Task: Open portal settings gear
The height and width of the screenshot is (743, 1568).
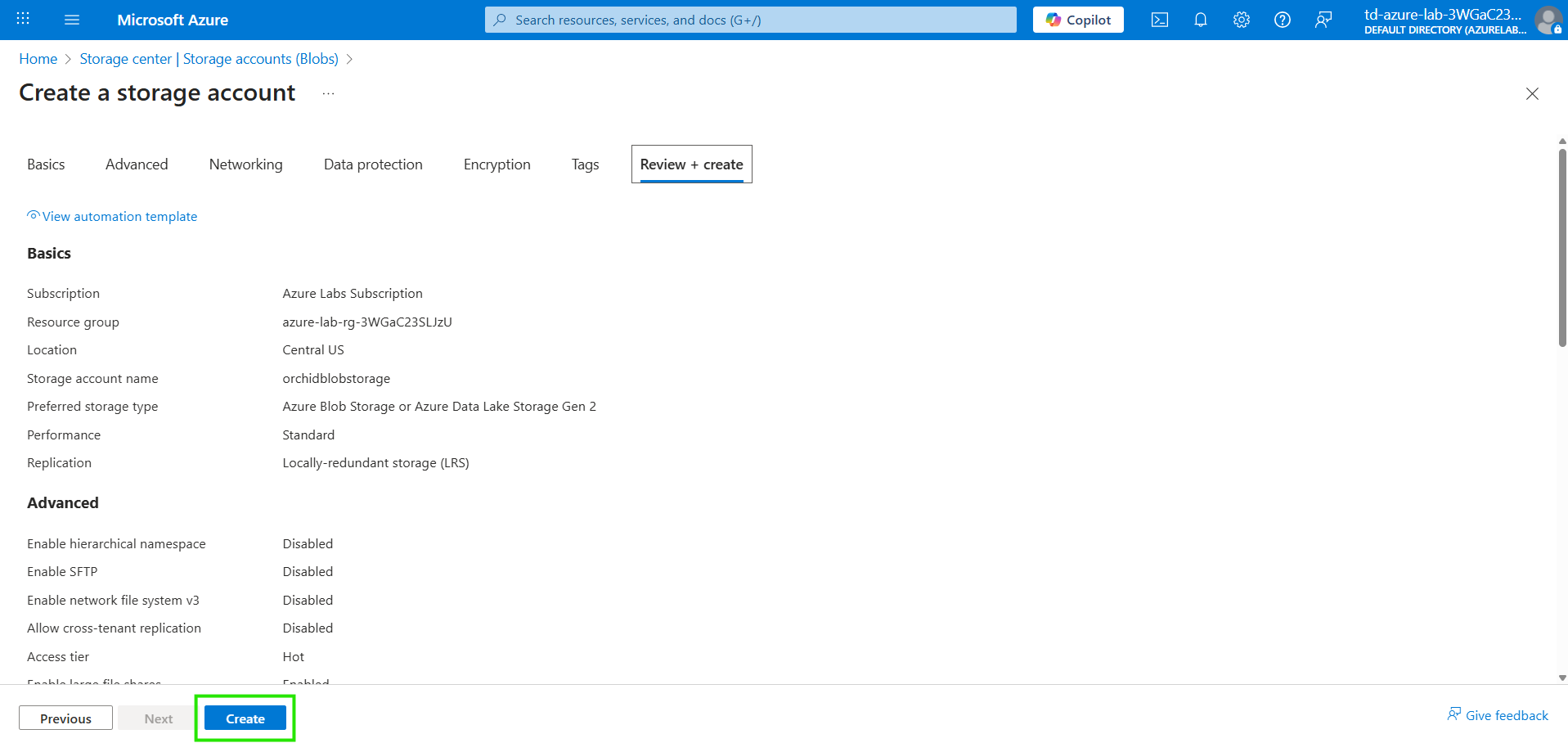Action: click(x=1241, y=20)
